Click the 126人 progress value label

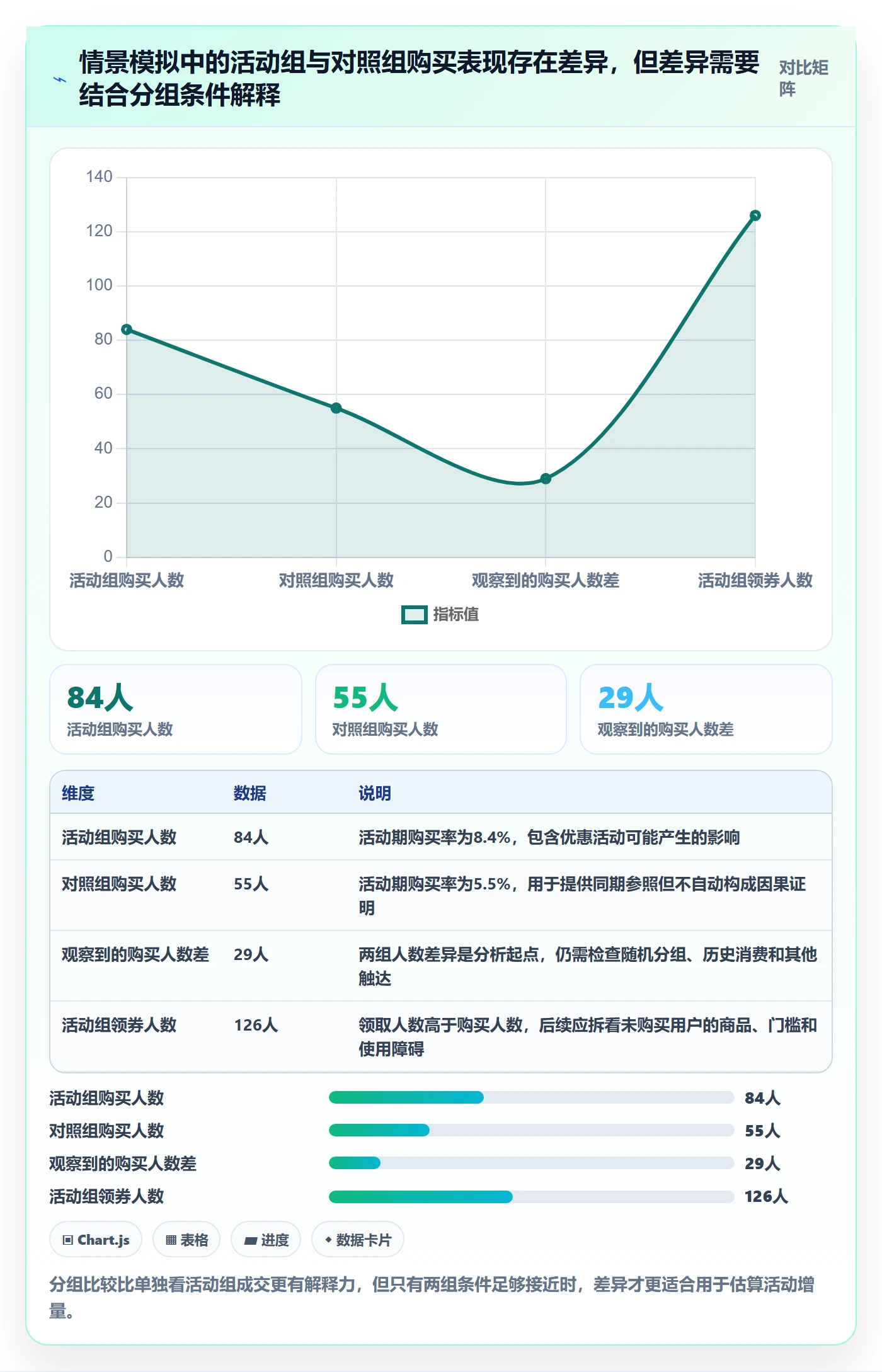point(766,1196)
